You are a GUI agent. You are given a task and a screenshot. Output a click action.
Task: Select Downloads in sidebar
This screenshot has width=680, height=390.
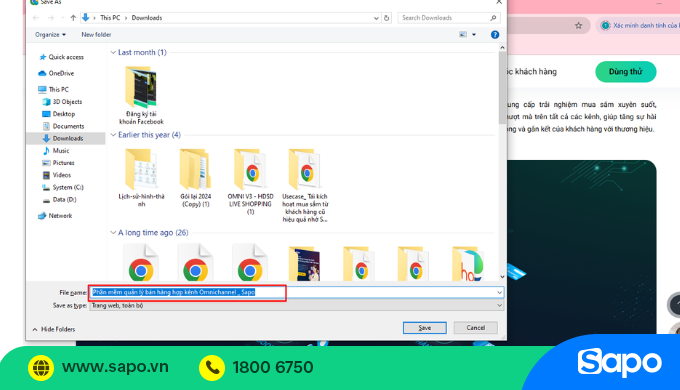coord(65,138)
